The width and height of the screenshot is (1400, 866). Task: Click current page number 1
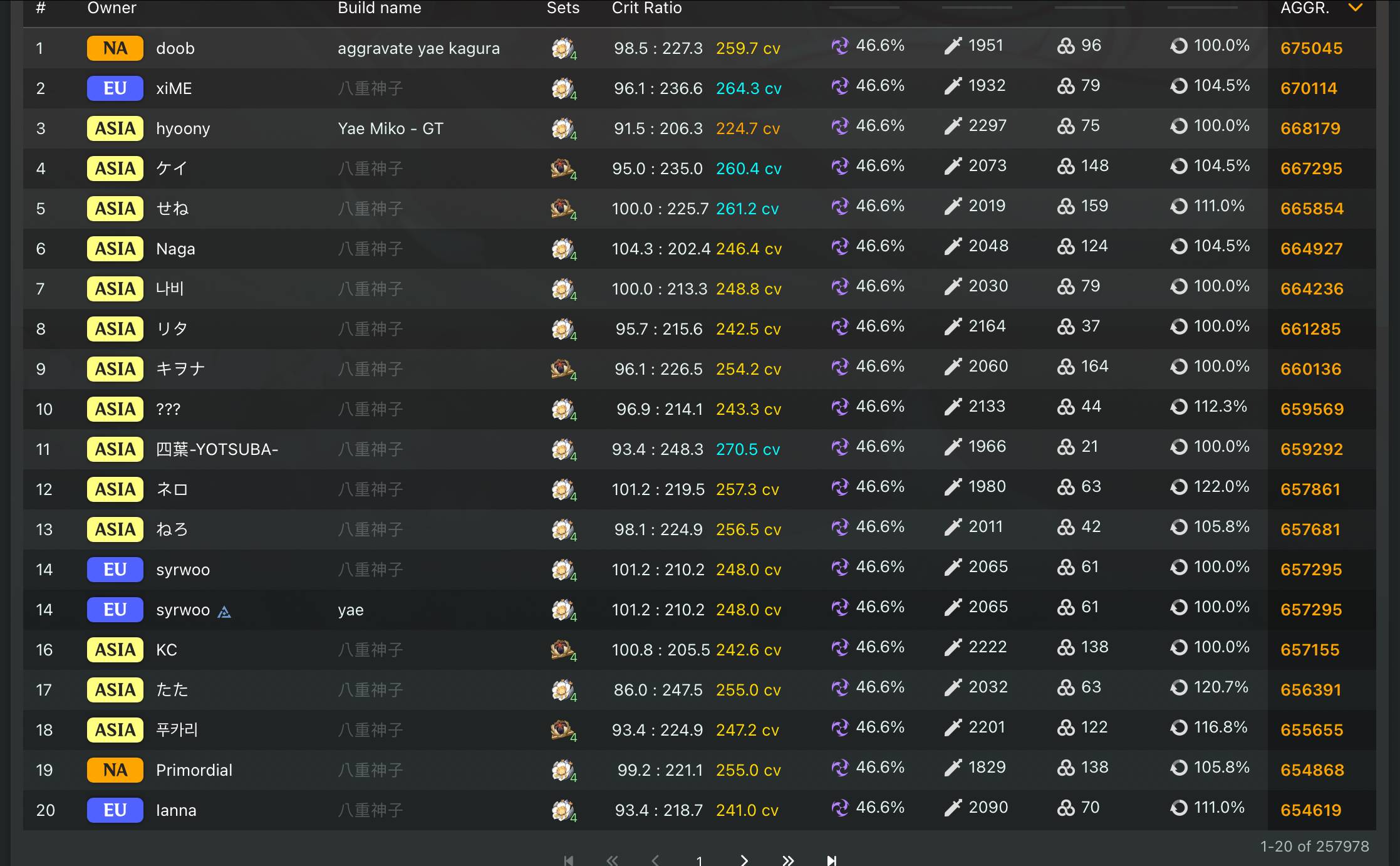pos(700,861)
